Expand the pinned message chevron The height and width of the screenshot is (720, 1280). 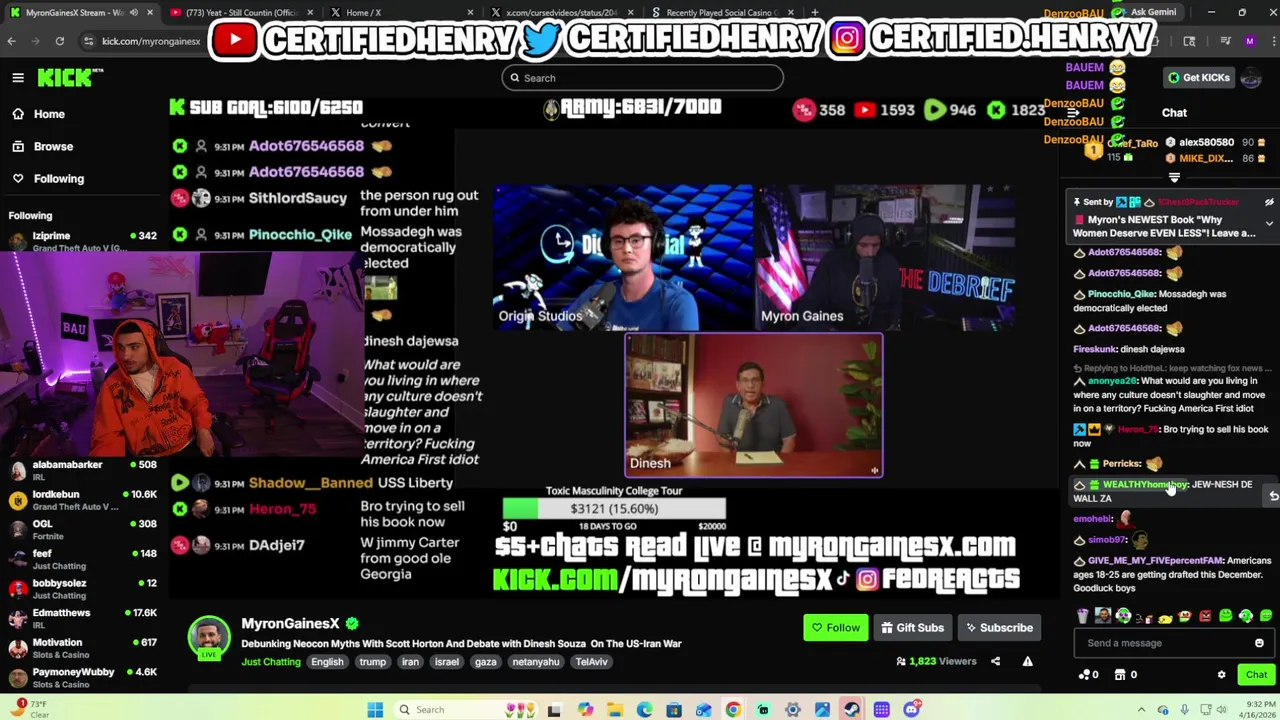1269,224
